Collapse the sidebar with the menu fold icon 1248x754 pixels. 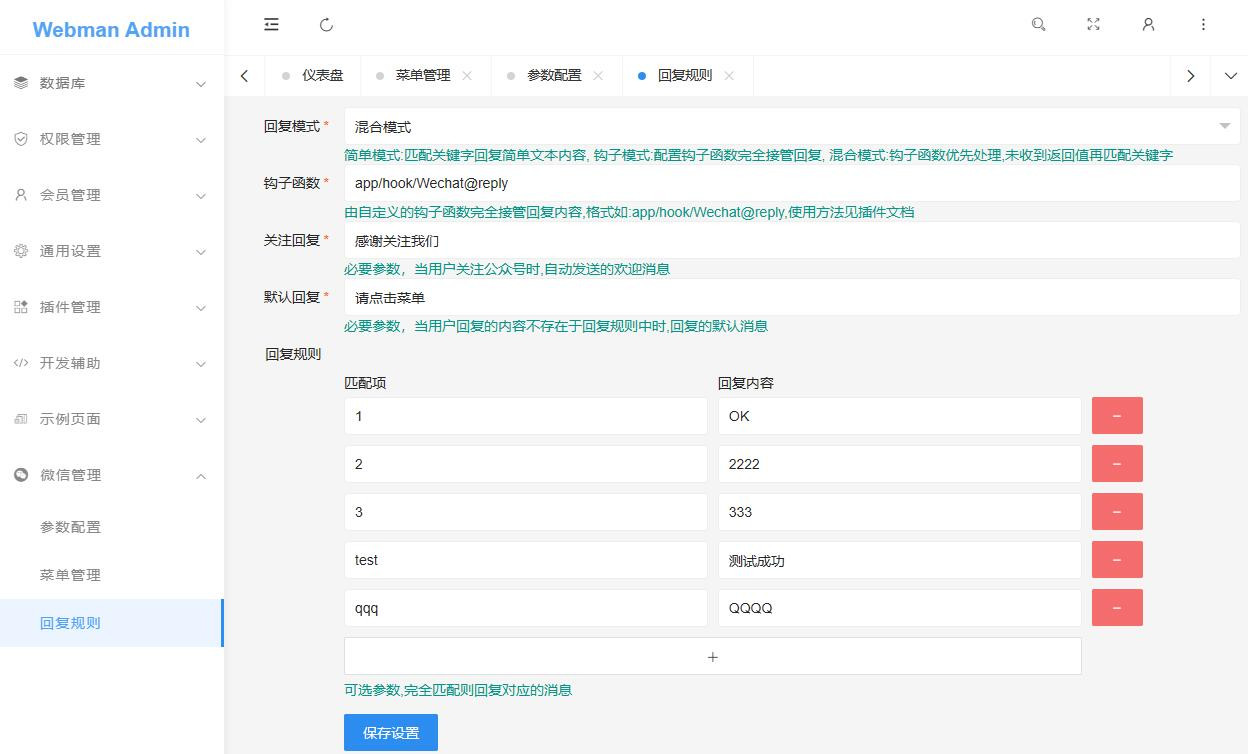click(x=271, y=25)
